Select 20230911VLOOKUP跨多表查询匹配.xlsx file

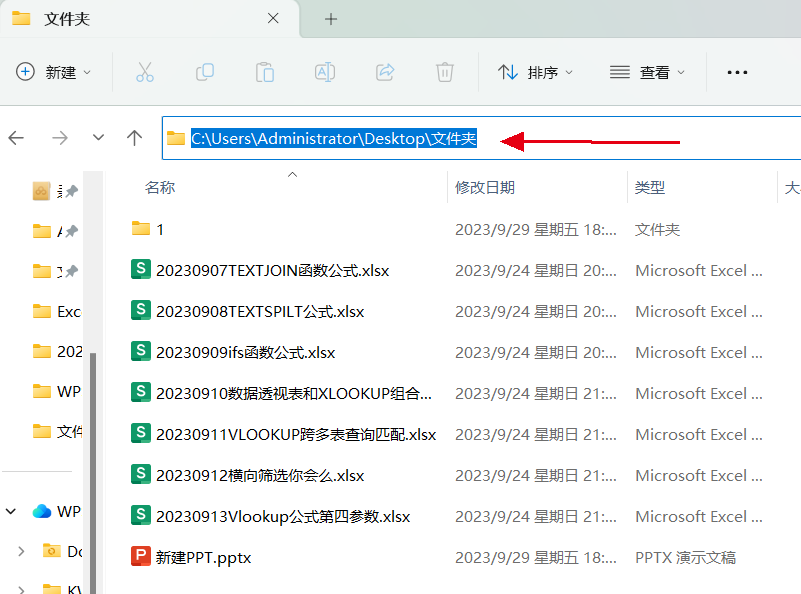coord(284,434)
